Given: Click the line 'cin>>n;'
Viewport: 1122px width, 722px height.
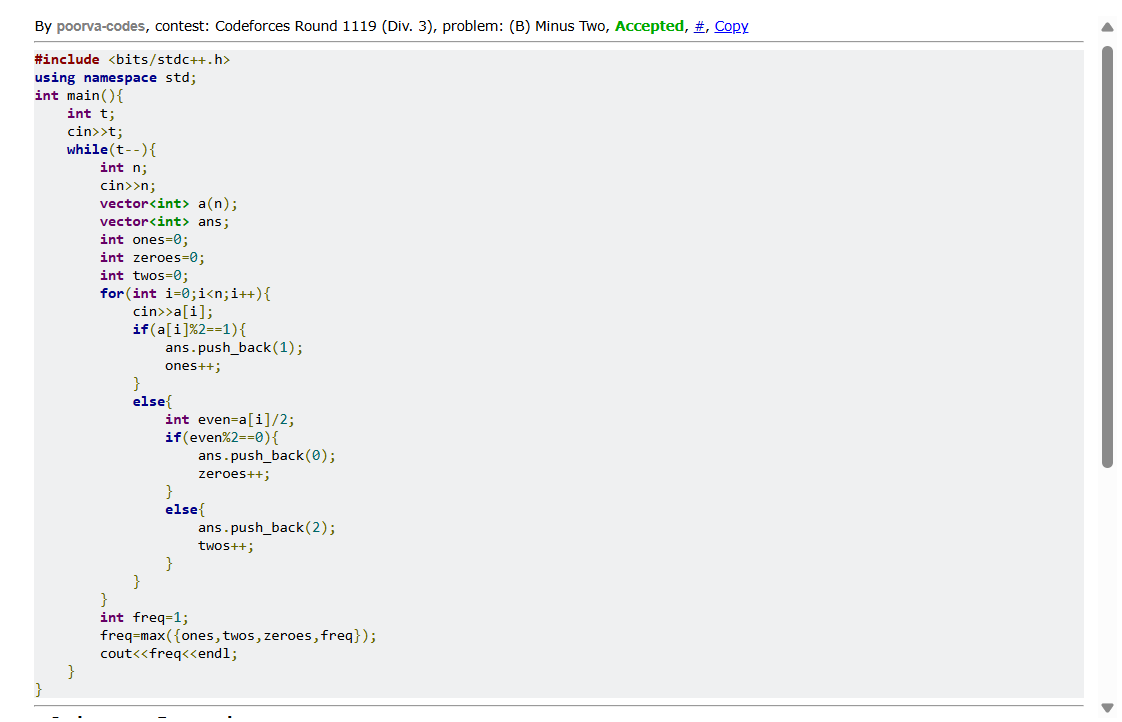Looking at the screenshot, I should [x=128, y=185].
